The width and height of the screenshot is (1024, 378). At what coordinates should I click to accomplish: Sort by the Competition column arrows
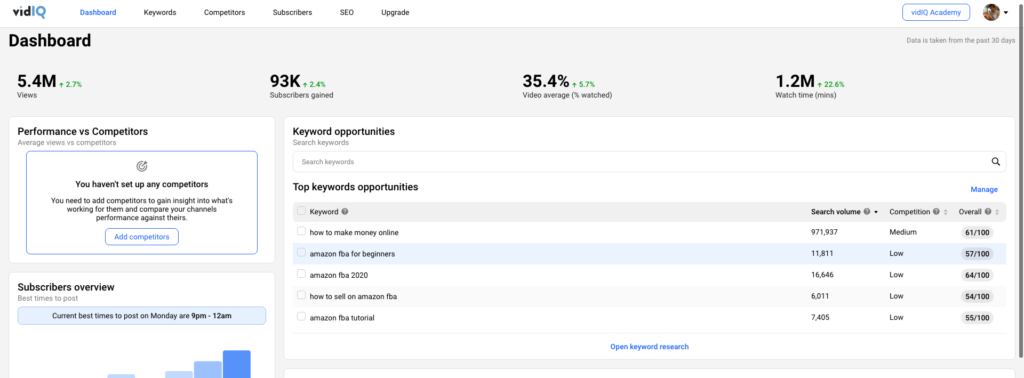(945, 212)
